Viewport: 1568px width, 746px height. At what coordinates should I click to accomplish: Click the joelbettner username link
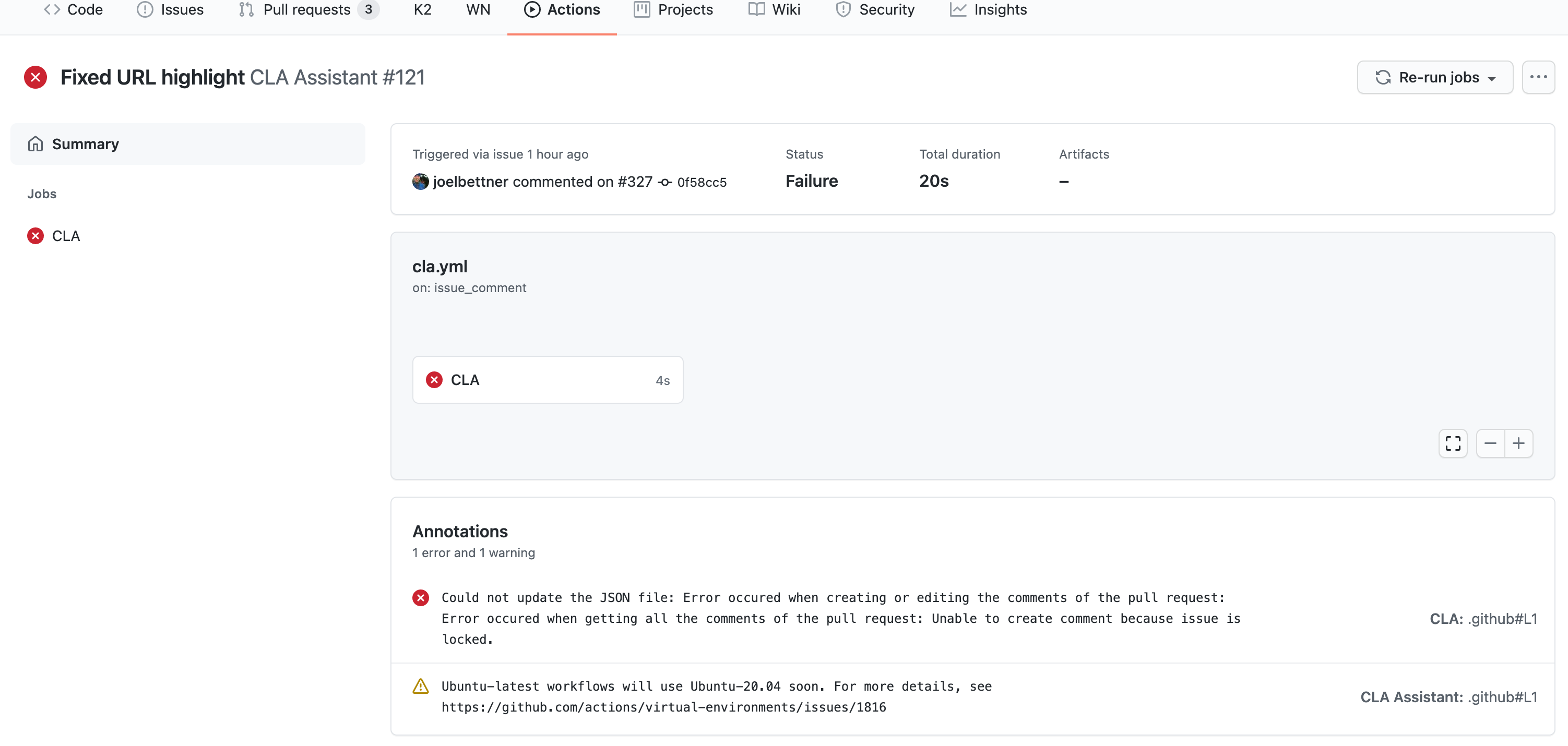coord(470,182)
